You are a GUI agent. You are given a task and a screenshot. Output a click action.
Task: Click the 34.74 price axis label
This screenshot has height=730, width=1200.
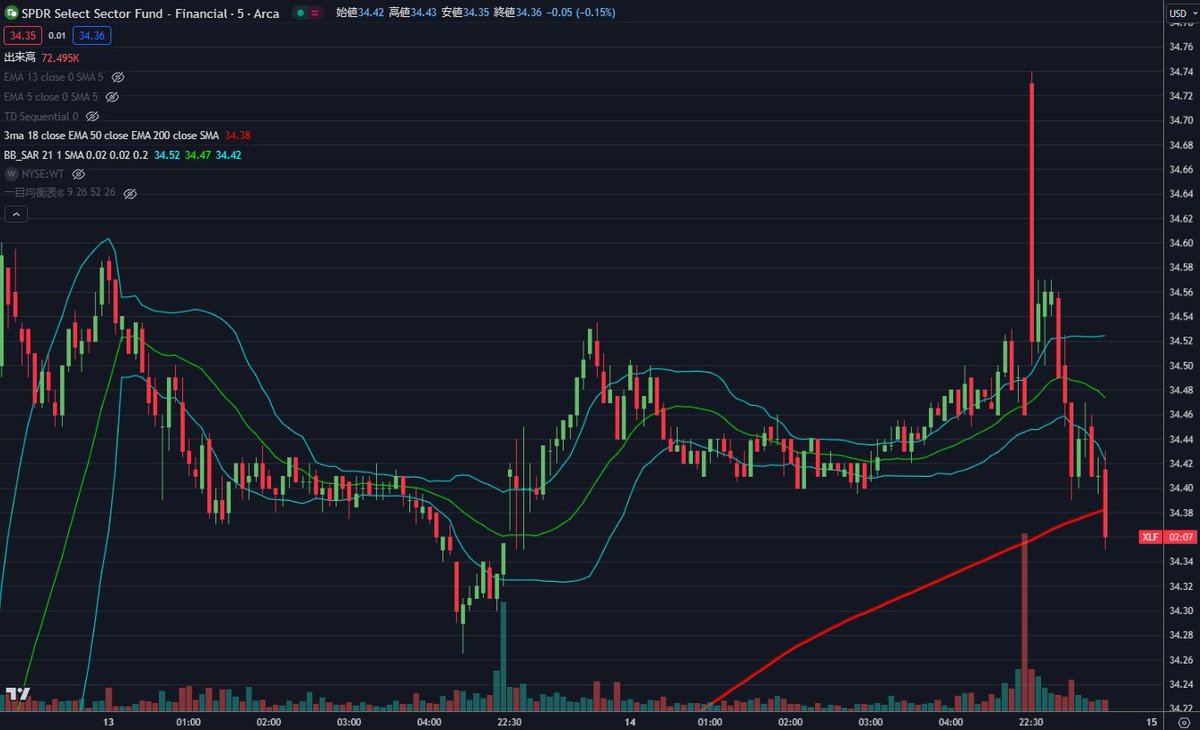coord(1181,71)
